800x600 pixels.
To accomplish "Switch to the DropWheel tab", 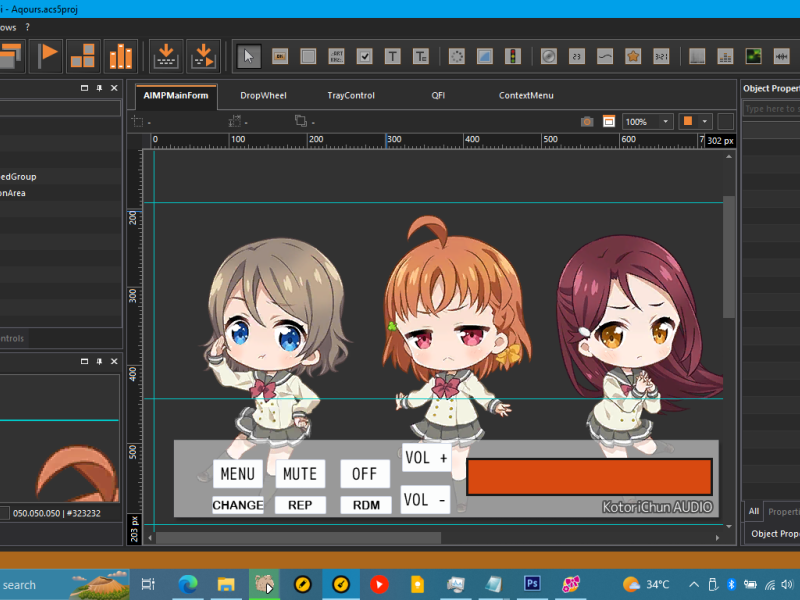I will (x=263, y=95).
